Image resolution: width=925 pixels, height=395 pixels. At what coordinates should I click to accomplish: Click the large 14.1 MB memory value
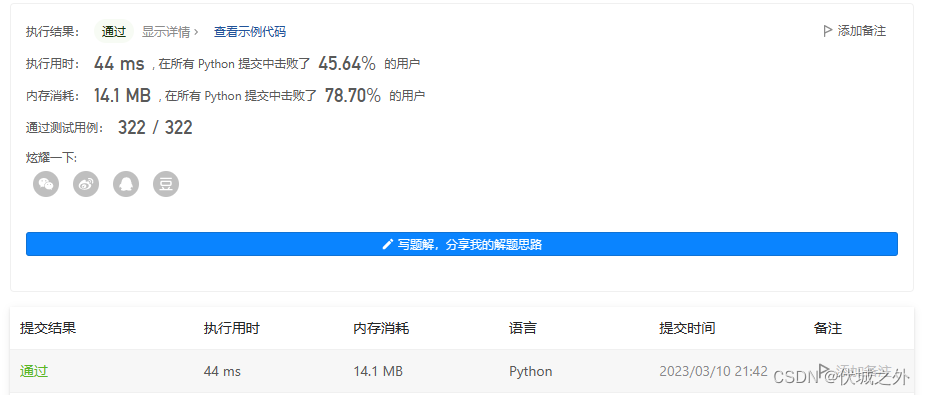tap(122, 96)
